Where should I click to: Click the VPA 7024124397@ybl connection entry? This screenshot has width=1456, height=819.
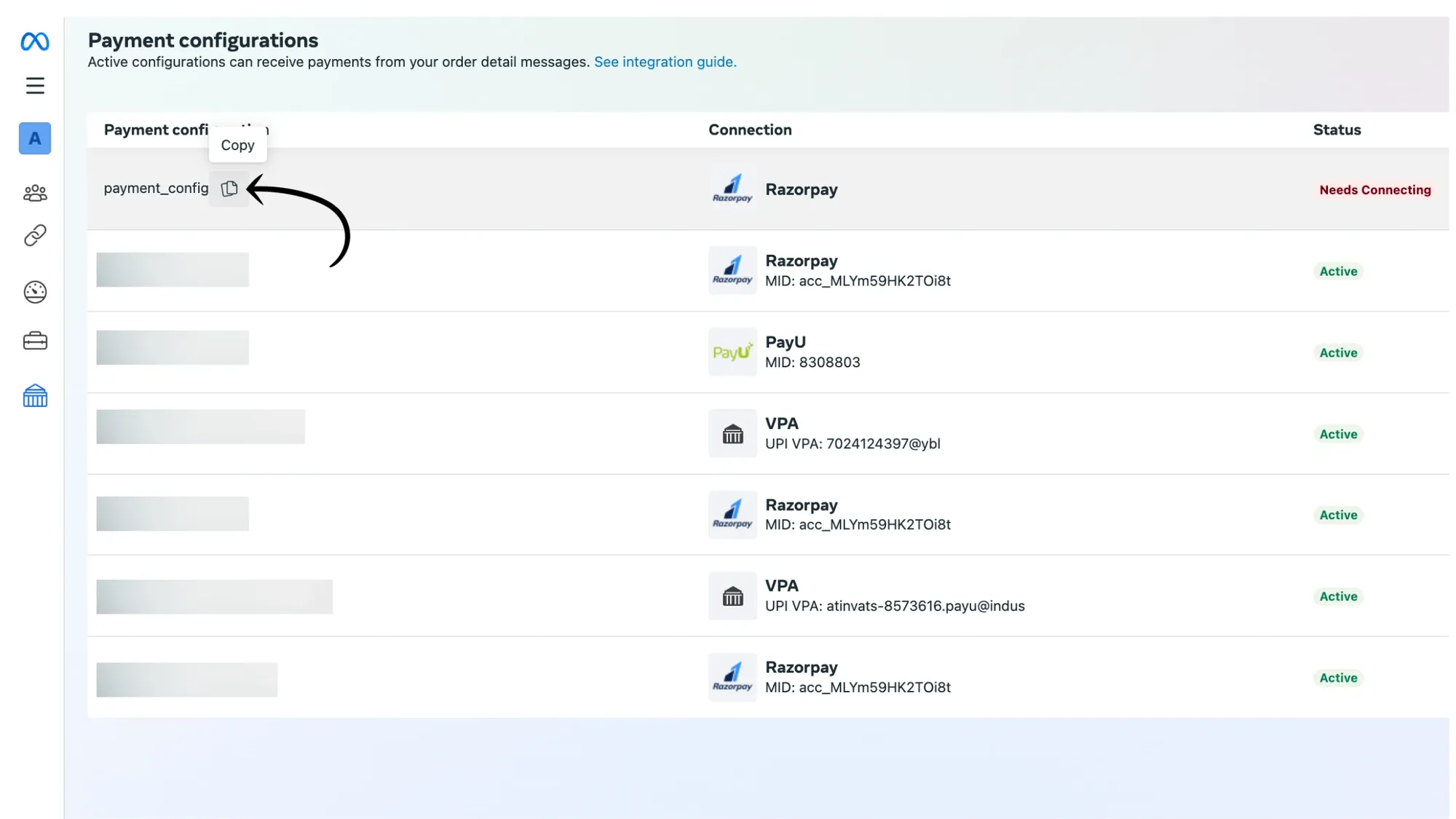tap(852, 434)
